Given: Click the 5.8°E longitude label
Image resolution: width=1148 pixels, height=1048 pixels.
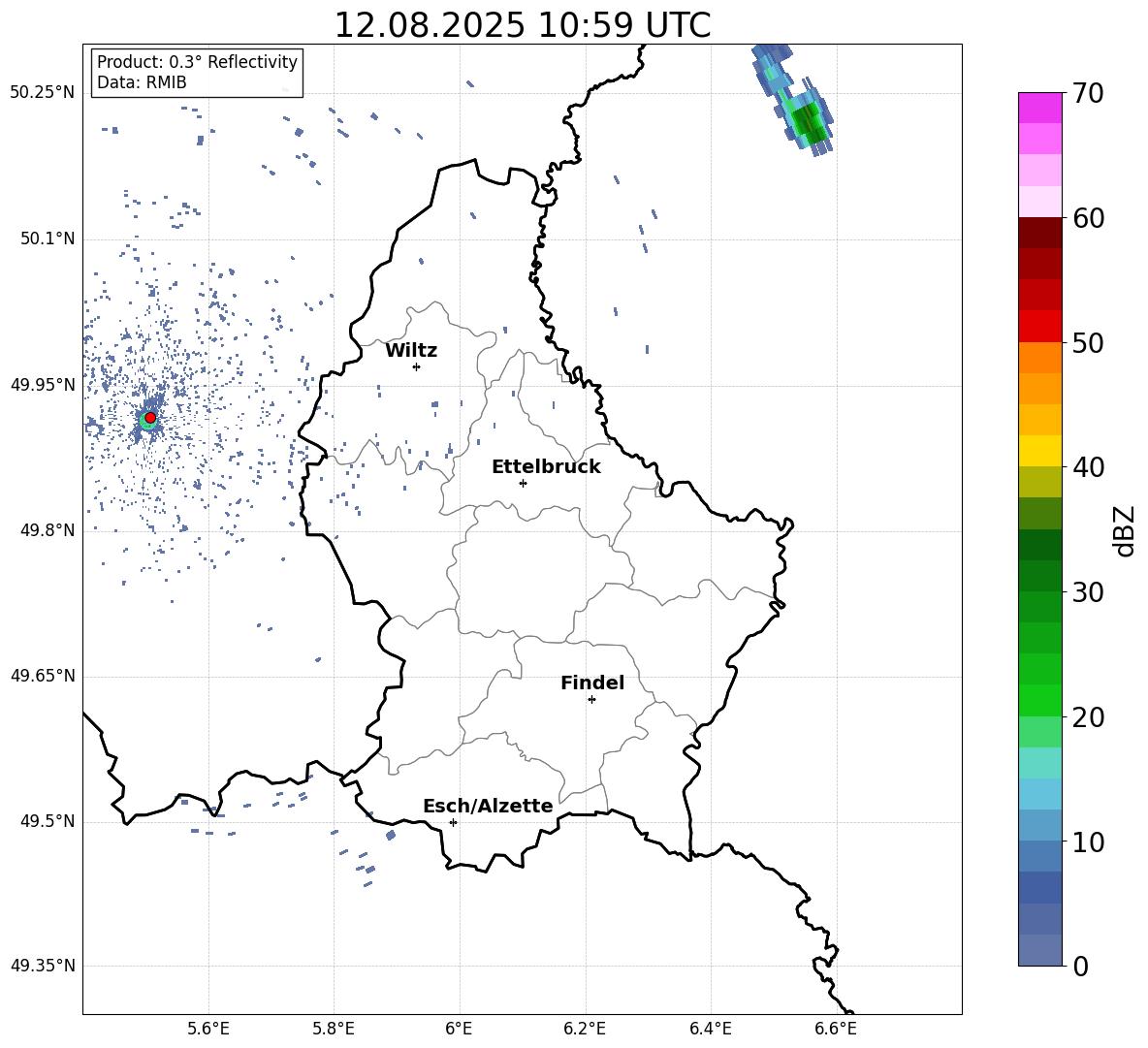Looking at the screenshot, I should (x=334, y=1029).
